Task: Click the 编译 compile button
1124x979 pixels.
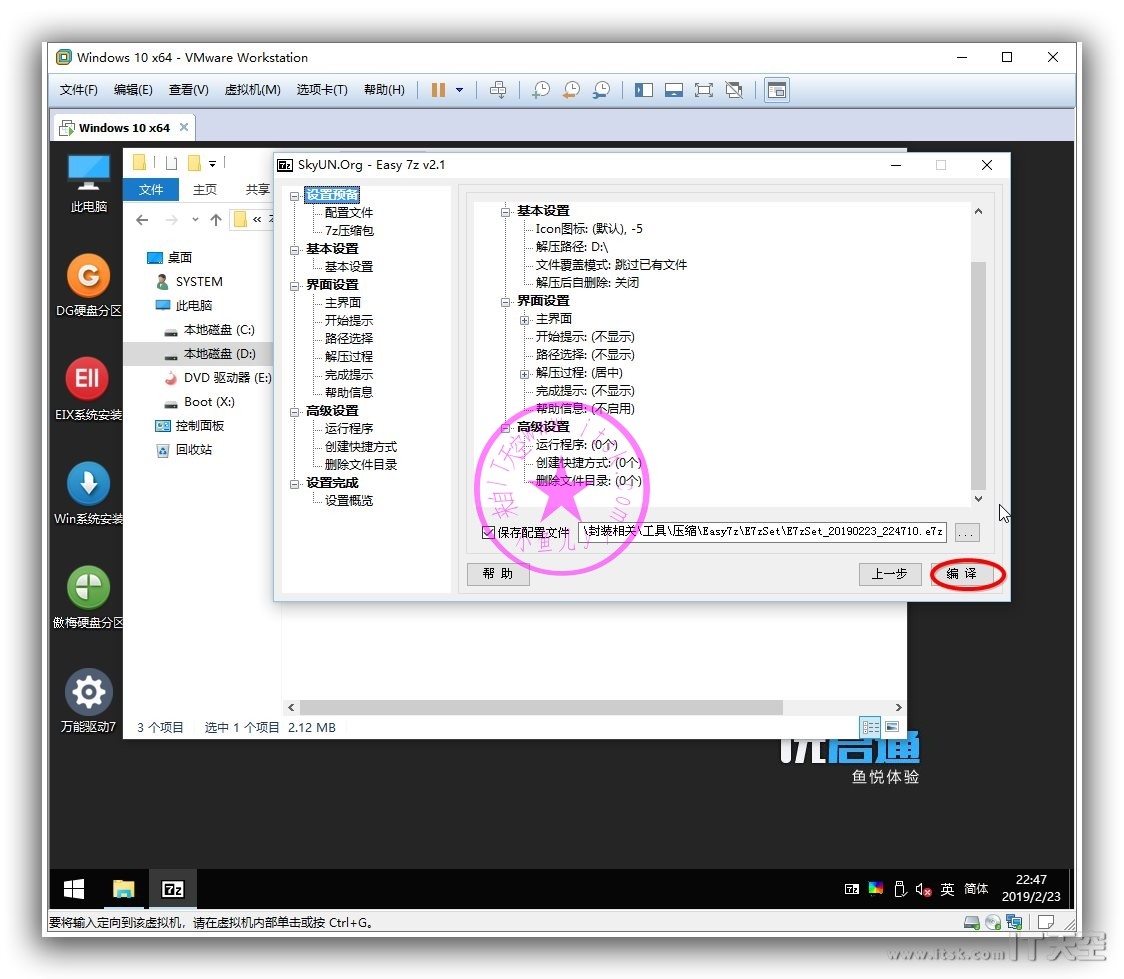Action: coord(961,573)
